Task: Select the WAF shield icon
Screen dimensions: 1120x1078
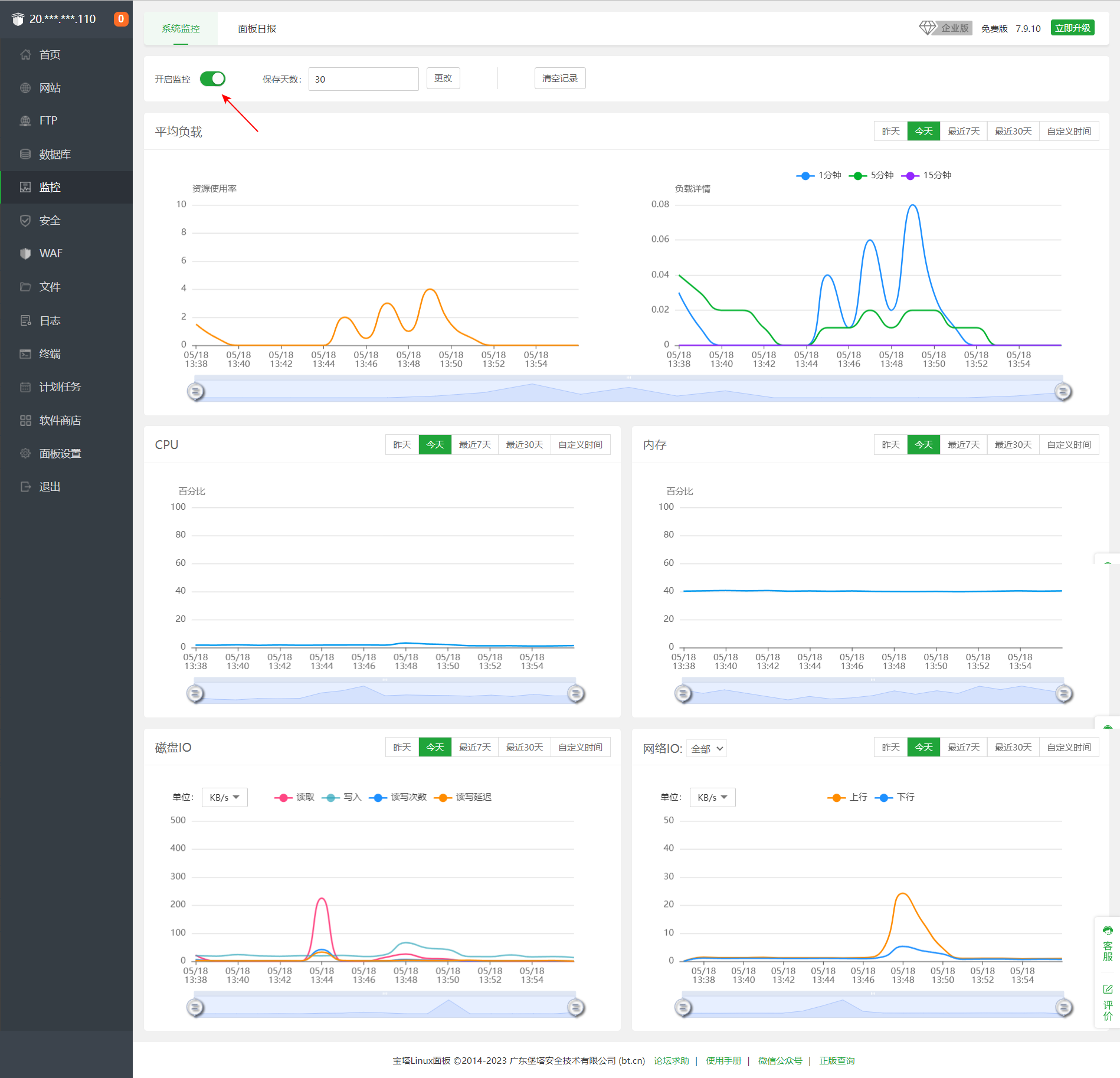Action: pyautogui.click(x=25, y=253)
